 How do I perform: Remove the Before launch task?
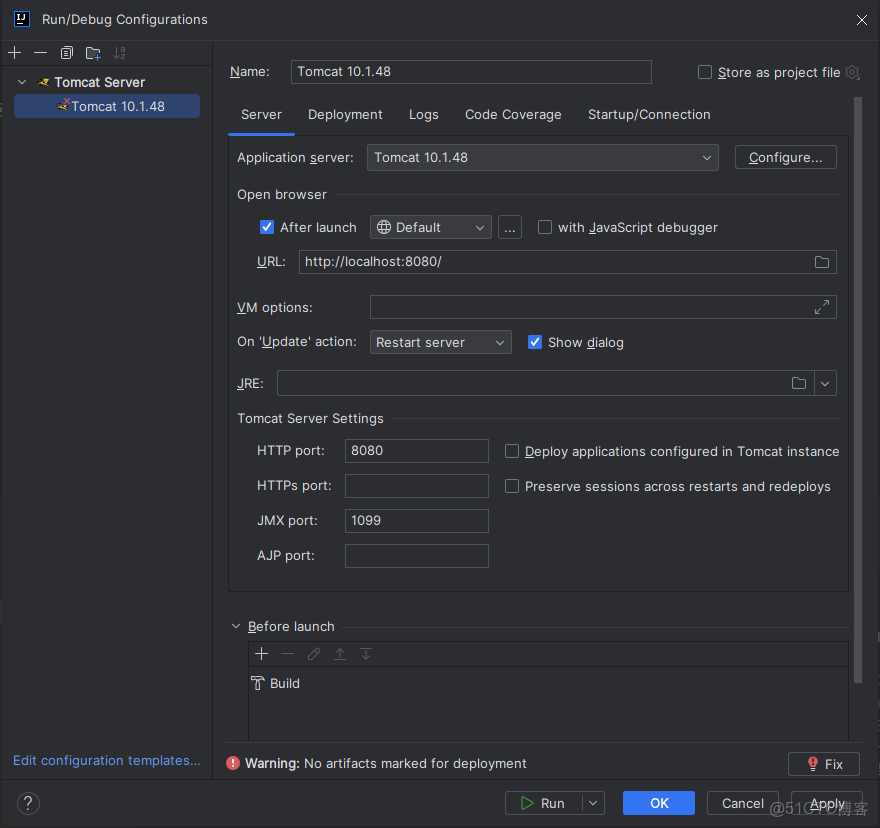pyautogui.click(x=287, y=654)
